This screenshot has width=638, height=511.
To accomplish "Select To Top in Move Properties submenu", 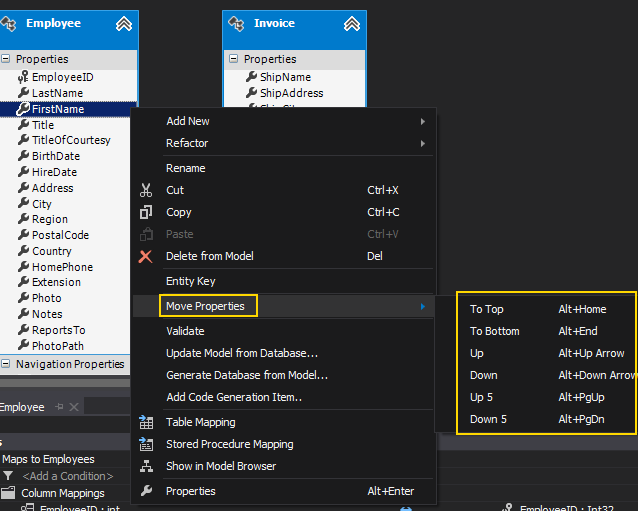I will 487,309.
